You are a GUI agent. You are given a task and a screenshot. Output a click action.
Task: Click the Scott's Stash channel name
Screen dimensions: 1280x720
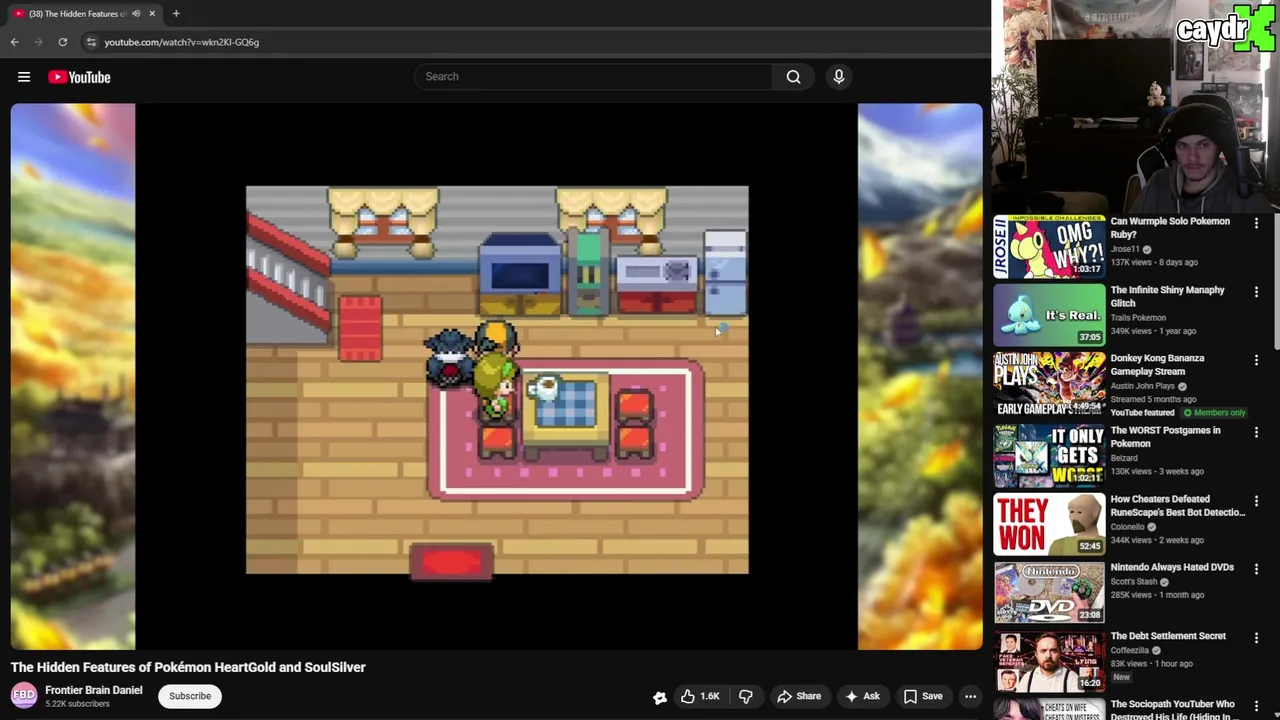click(x=1134, y=581)
